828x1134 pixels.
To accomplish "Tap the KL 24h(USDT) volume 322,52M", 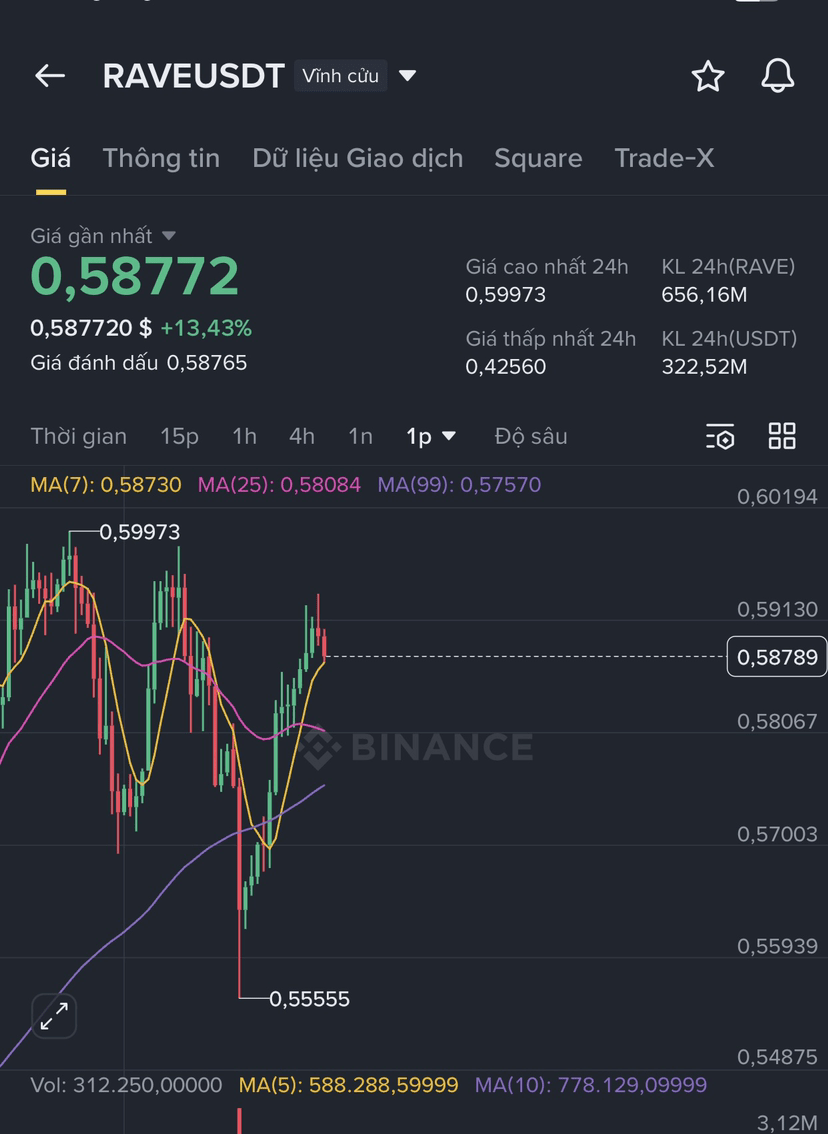I will (x=704, y=367).
